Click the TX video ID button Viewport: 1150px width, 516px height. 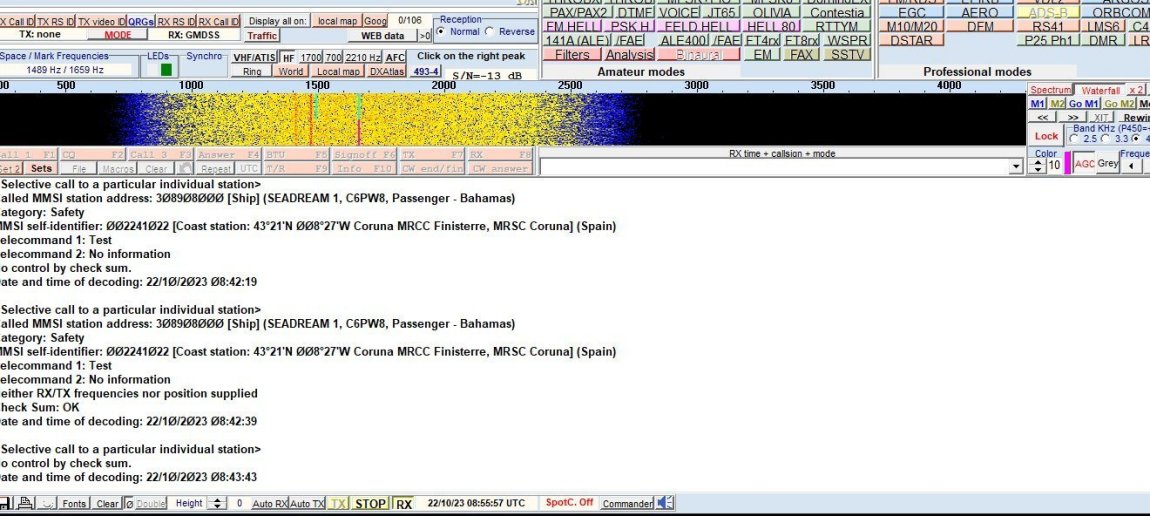click(x=101, y=21)
